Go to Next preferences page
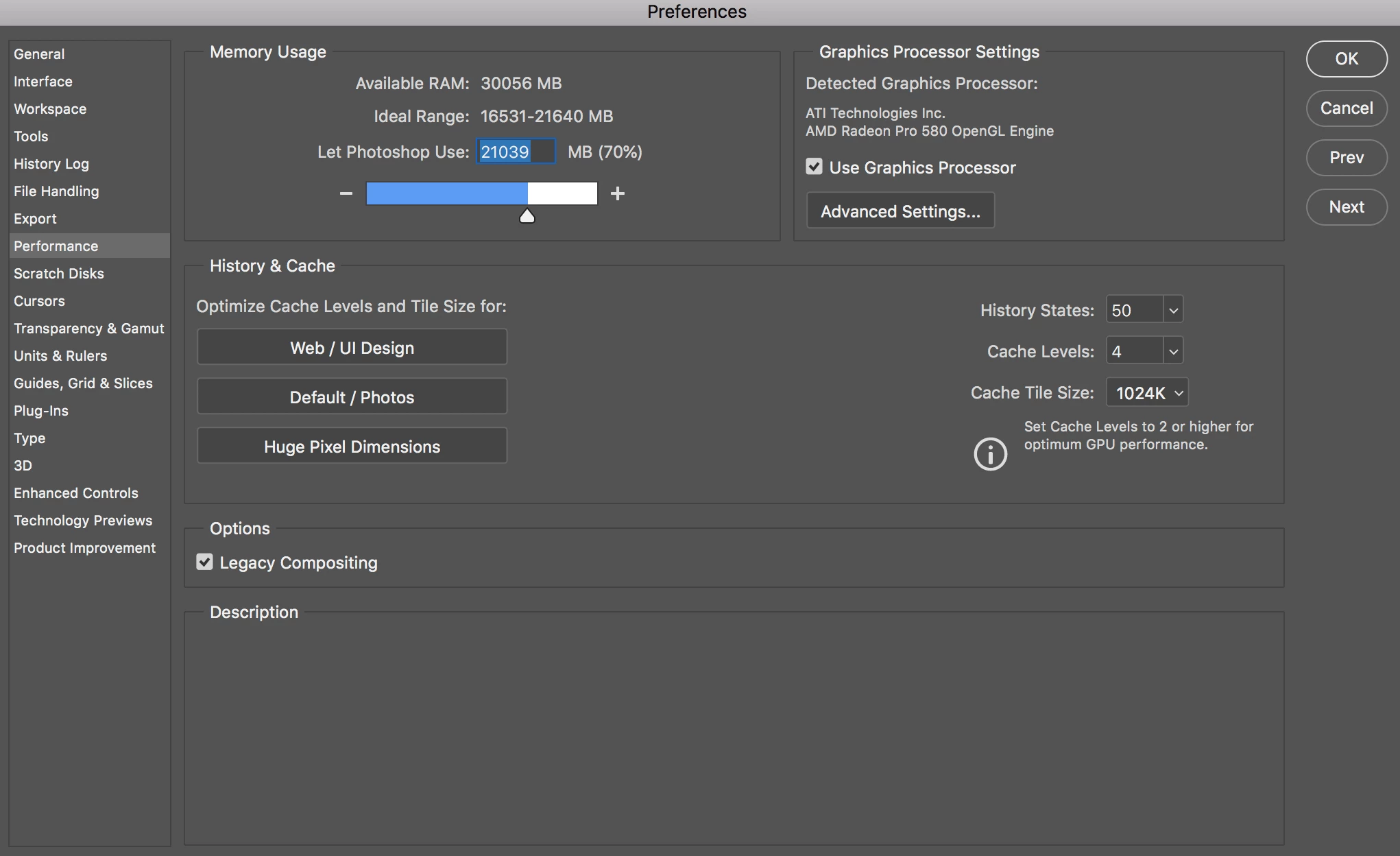The image size is (1400, 856). click(x=1346, y=206)
